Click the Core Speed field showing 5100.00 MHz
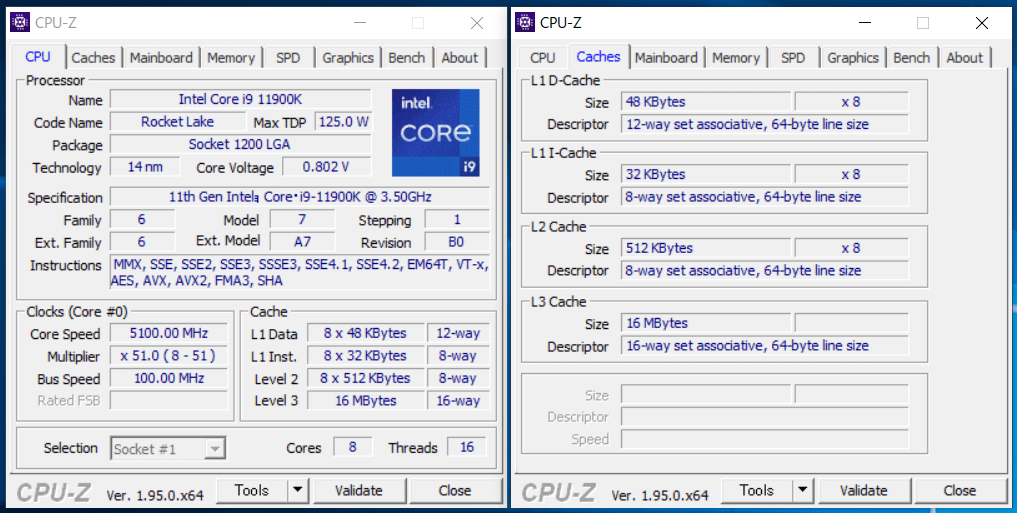The width and height of the screenshot is (1017, 513). [167, 334]
